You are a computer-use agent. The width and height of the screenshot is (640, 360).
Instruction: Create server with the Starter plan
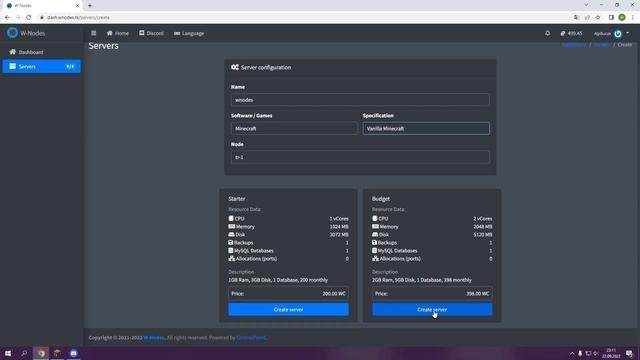pyautogui.click(x=289, y=309)
